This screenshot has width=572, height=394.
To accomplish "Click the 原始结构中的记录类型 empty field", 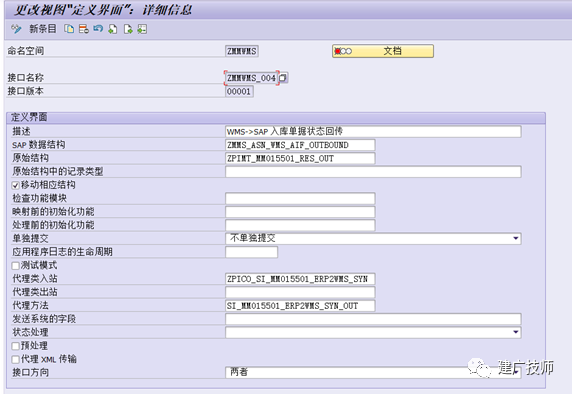I will coord(373,172).
